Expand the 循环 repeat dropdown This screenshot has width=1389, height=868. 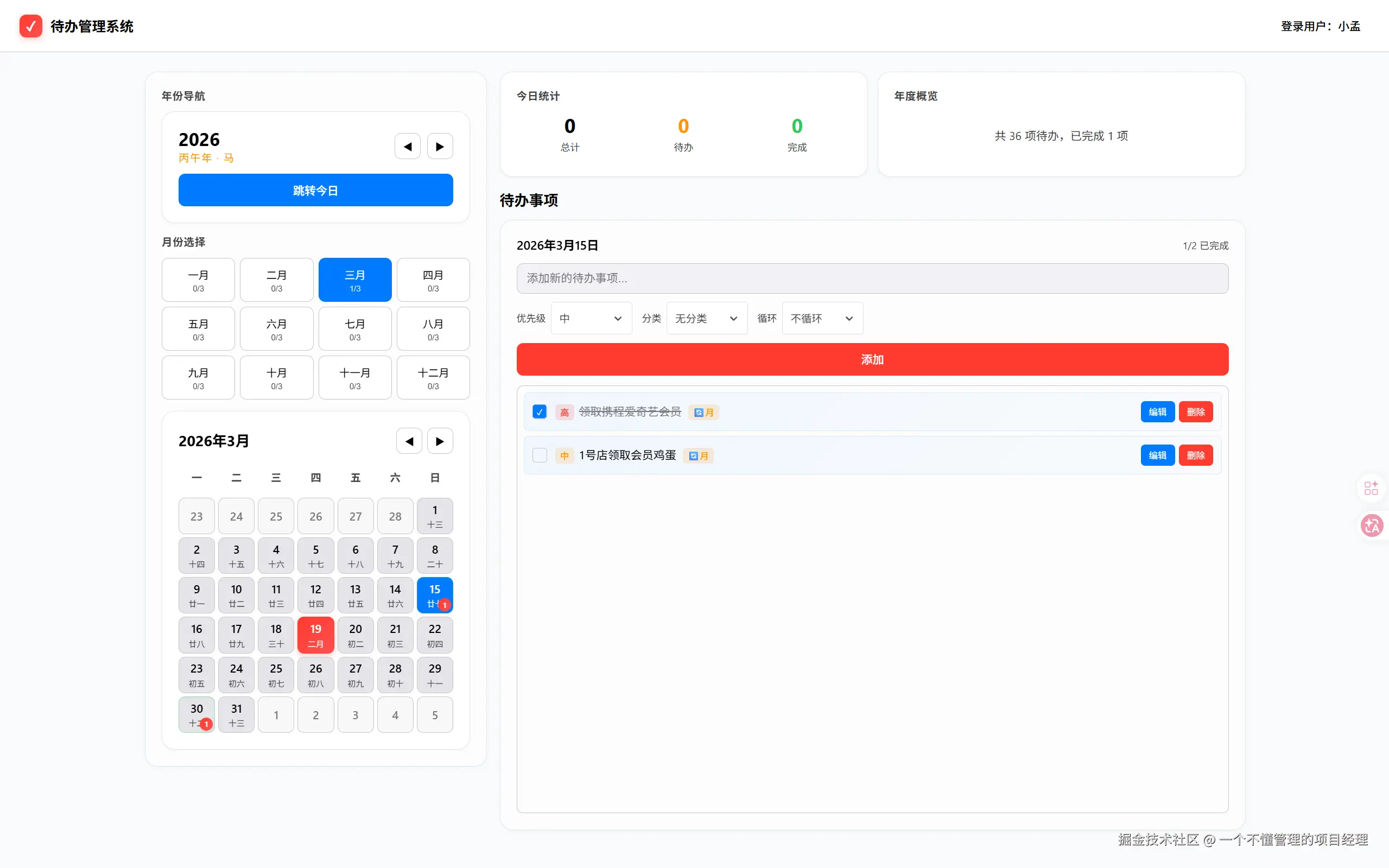pos(822,318)
